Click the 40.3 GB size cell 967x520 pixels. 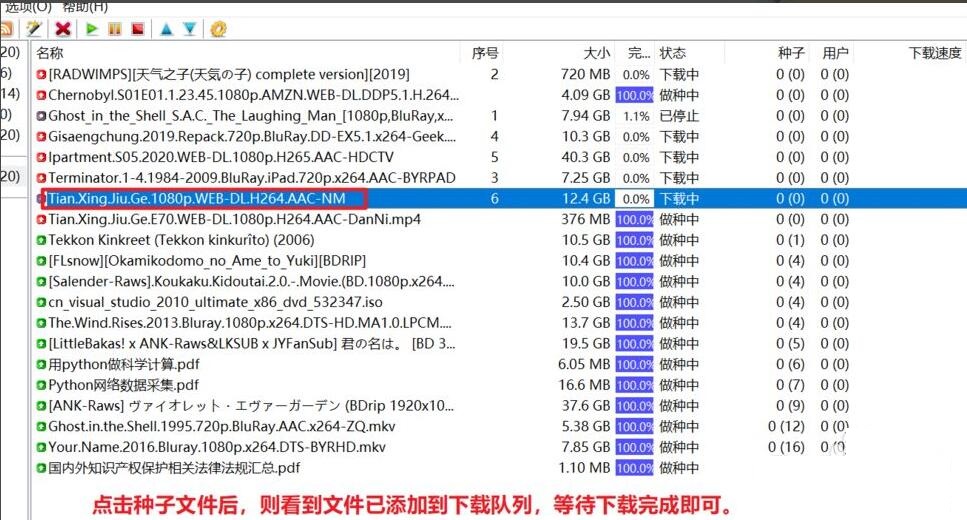point(585,157)
